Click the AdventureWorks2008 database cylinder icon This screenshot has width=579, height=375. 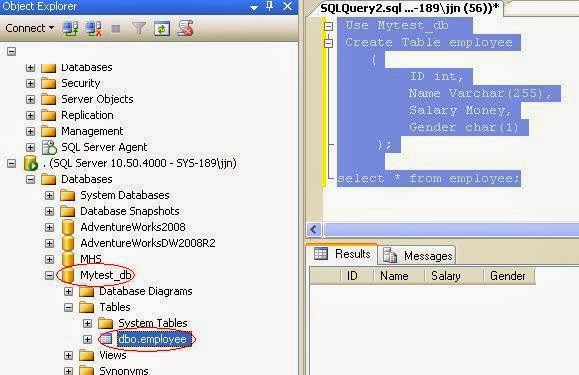coord(68,227)
